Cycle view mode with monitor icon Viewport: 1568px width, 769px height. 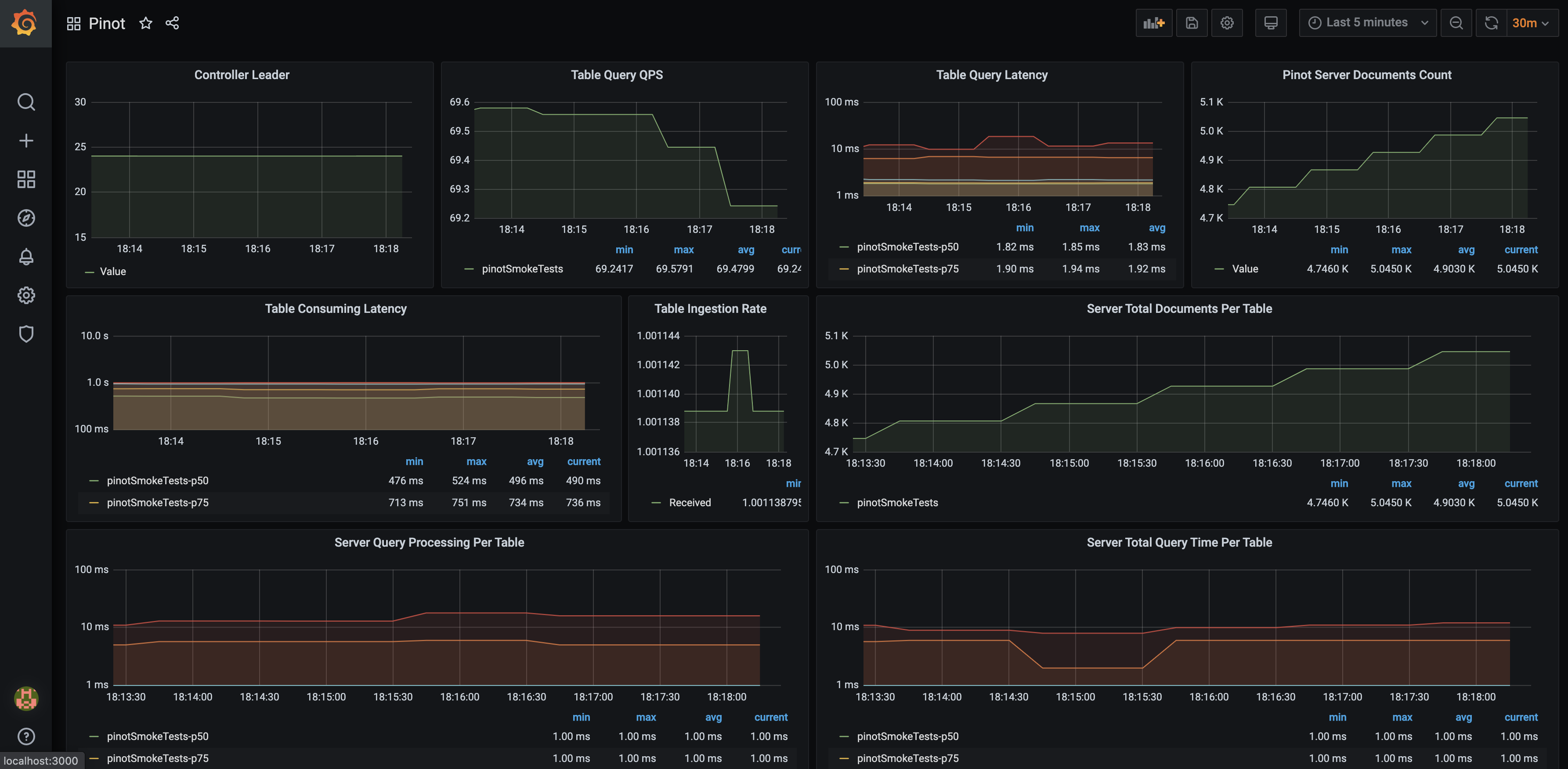click(1270, 23)
